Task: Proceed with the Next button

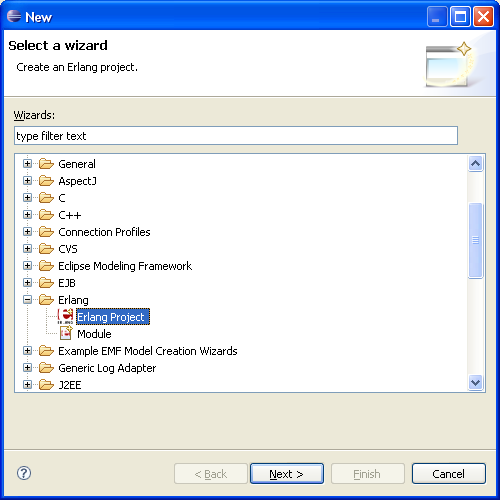Action: pos(287,473)
